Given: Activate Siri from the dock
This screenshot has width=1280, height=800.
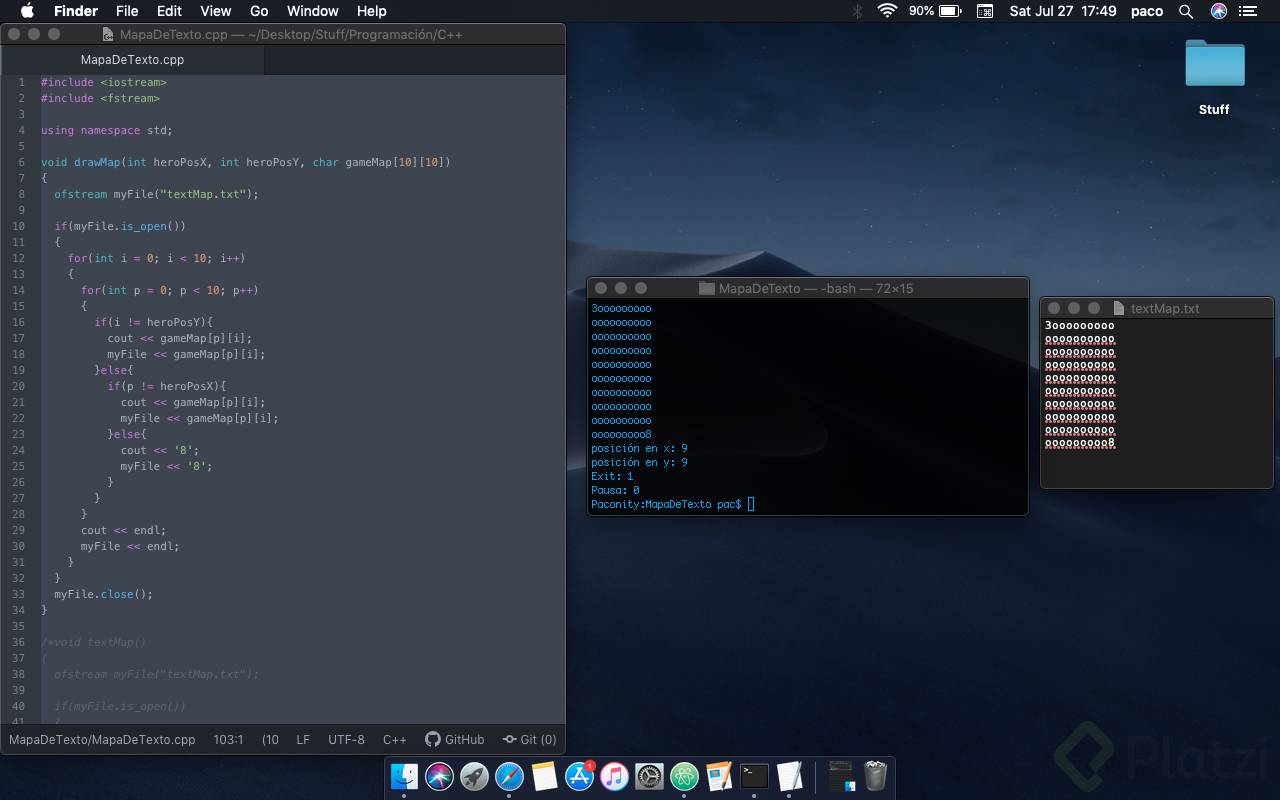Looking at the screenshot, I should (x=439, y=776).
